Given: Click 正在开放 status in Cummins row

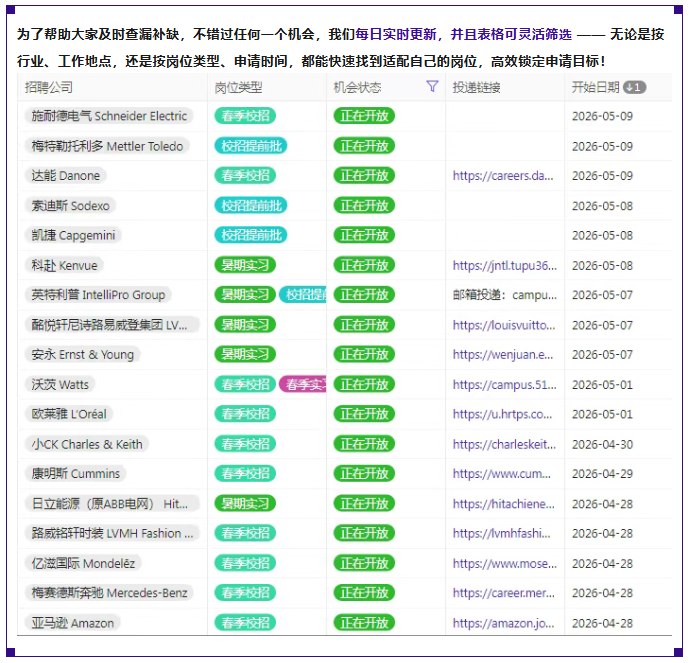Looking at the screenshot, I should tap(364, 474).
